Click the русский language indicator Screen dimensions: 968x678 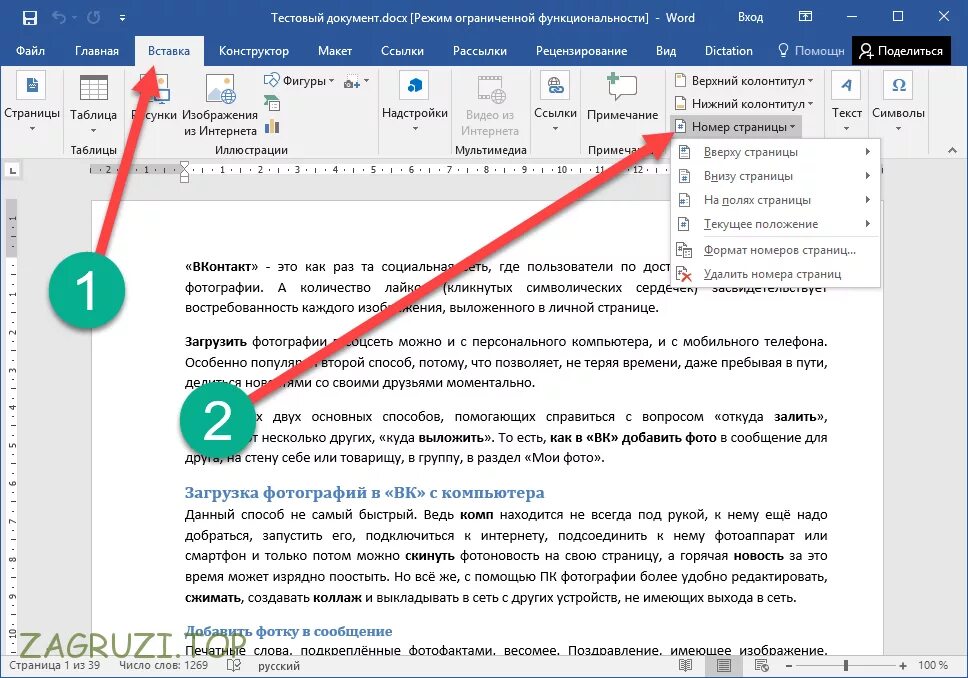[278, 666]
